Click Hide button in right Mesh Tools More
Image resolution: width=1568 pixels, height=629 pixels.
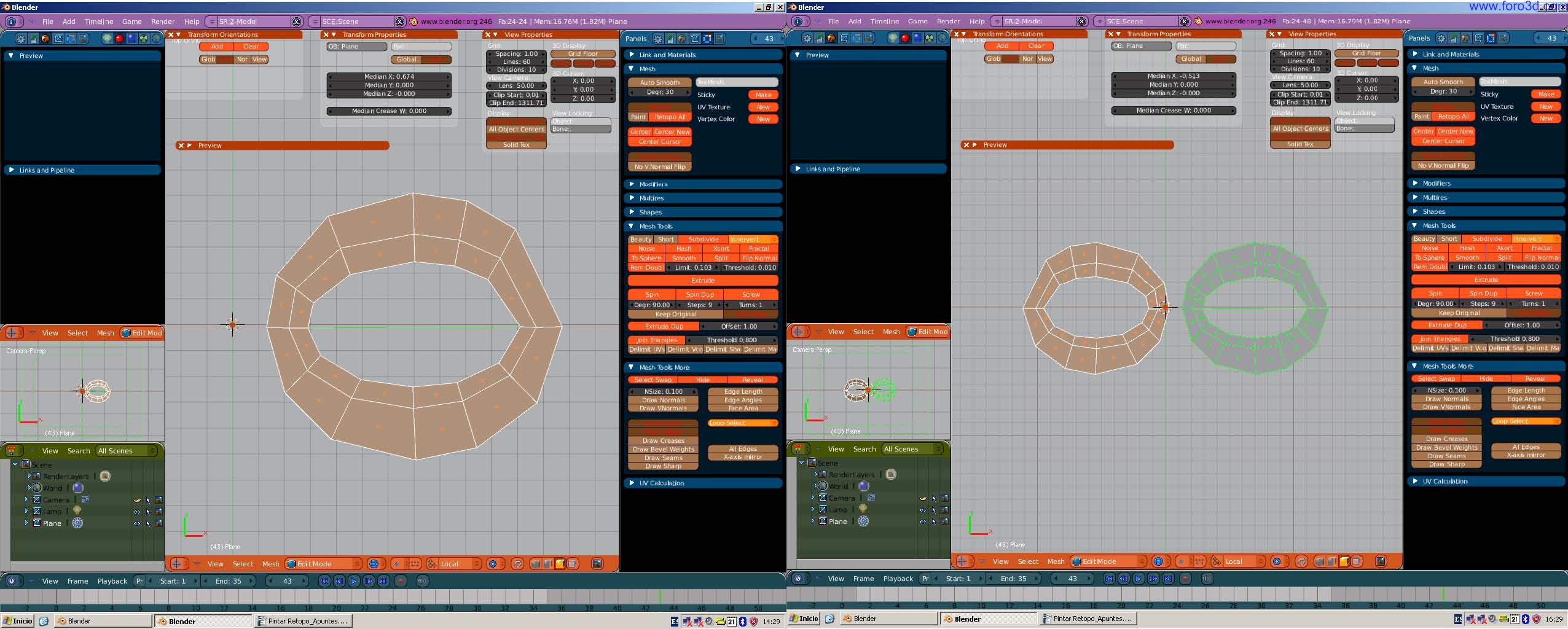tap(1486, 379)
